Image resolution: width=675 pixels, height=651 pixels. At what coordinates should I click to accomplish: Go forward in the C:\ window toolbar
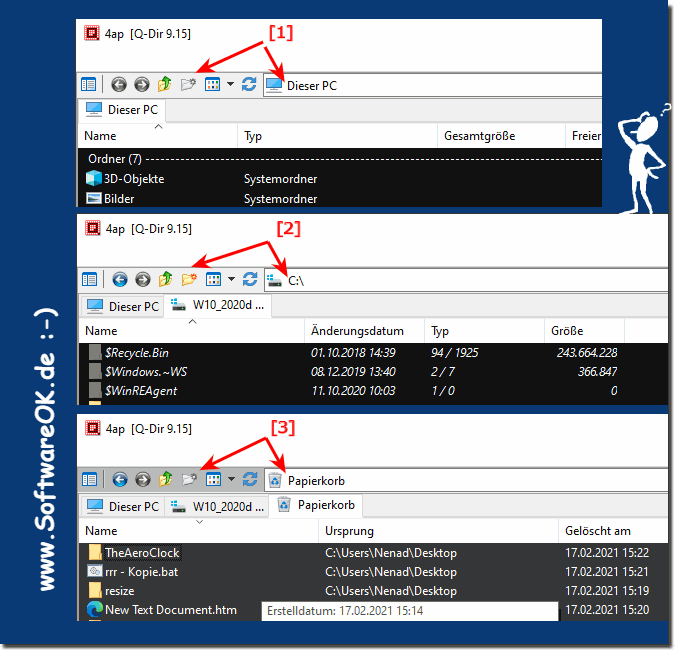[143, 280]
